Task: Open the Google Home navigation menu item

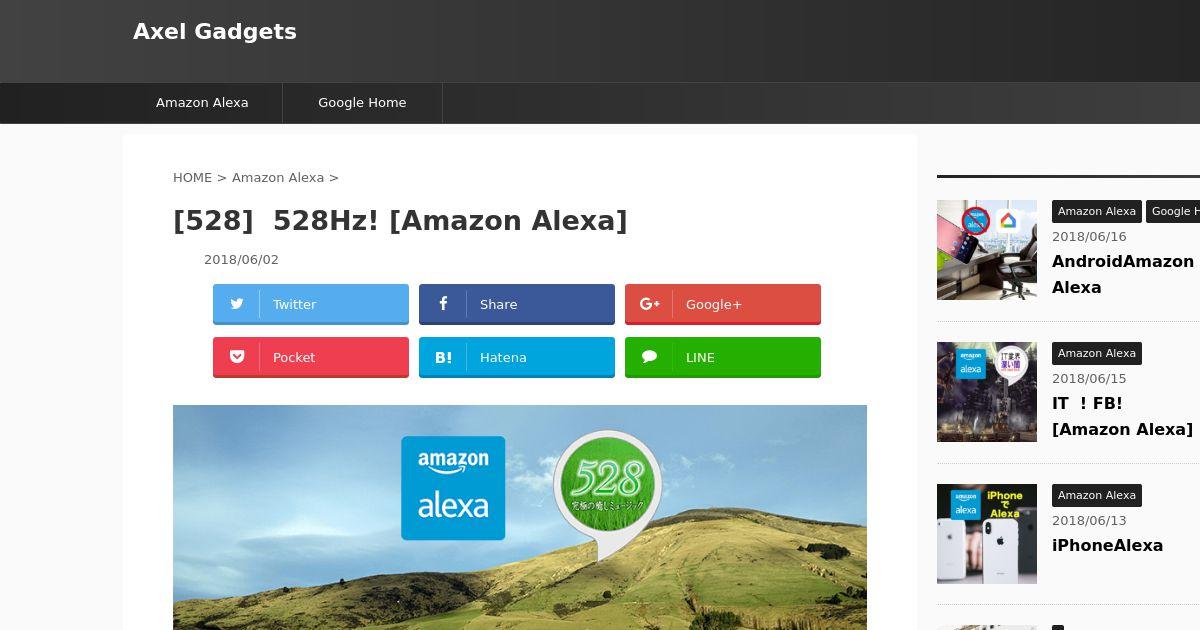Action: (x=362, y=102)
